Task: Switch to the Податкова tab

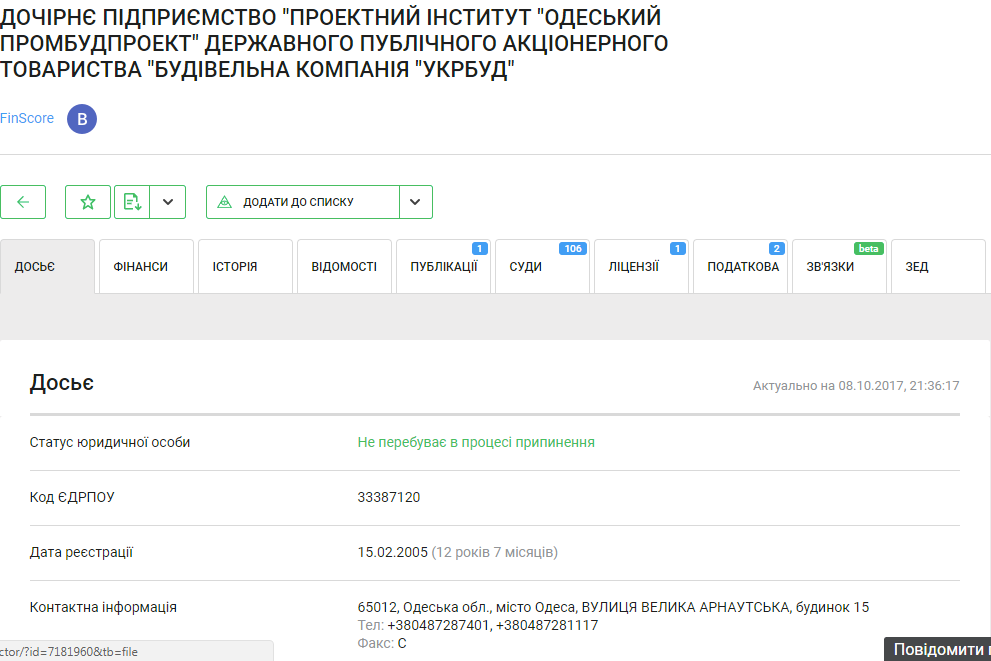Action: [740, 267]
